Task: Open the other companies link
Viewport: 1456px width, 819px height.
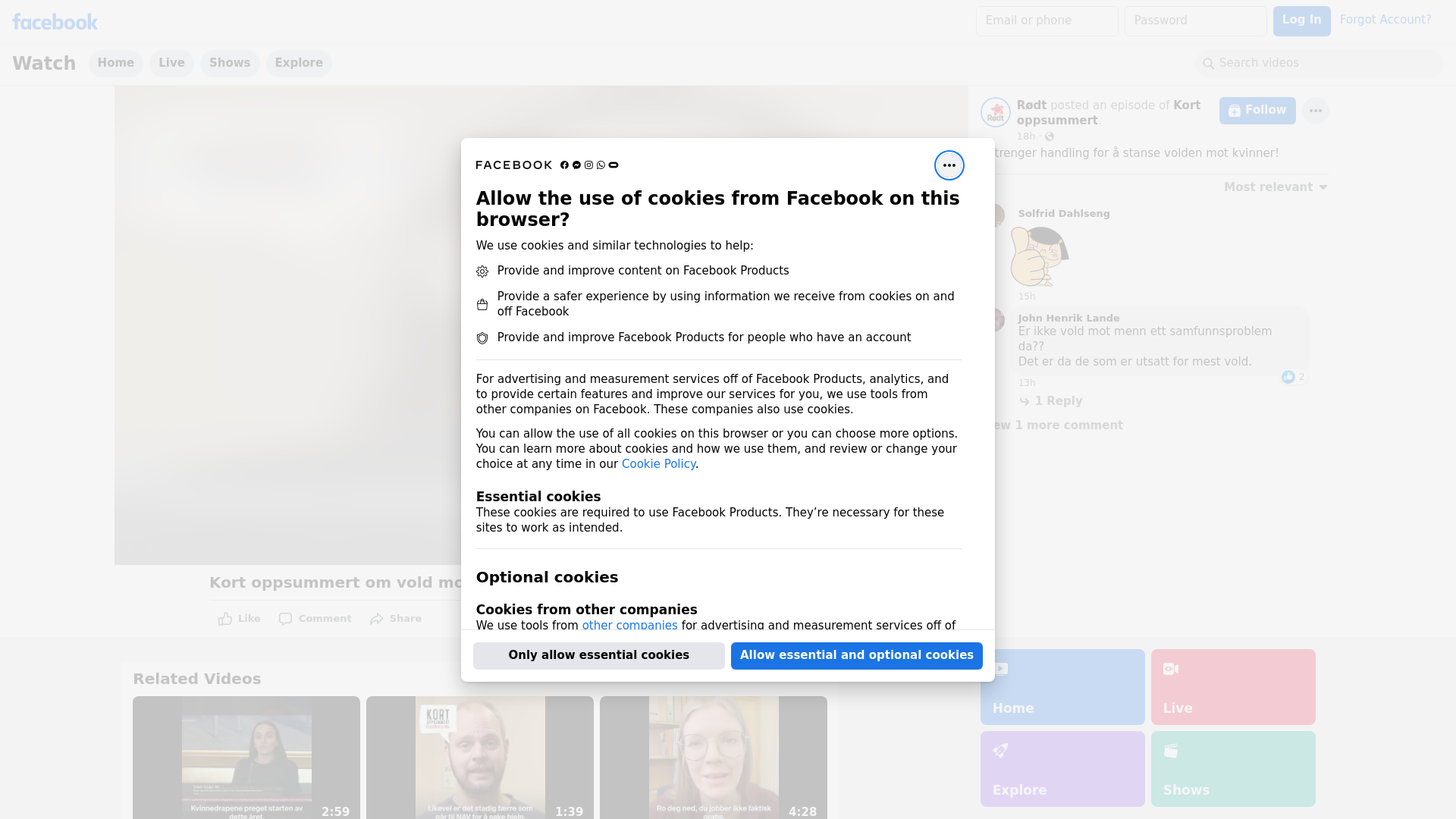Action: coord(629,625)
